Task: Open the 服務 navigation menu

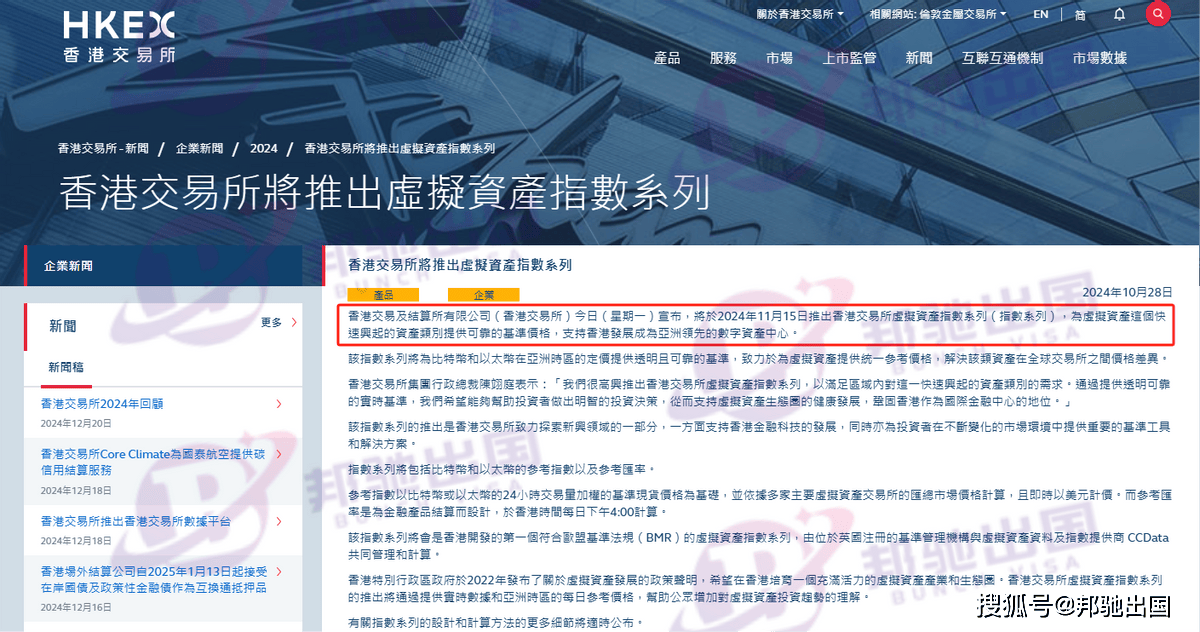Action: click(723, 58)
